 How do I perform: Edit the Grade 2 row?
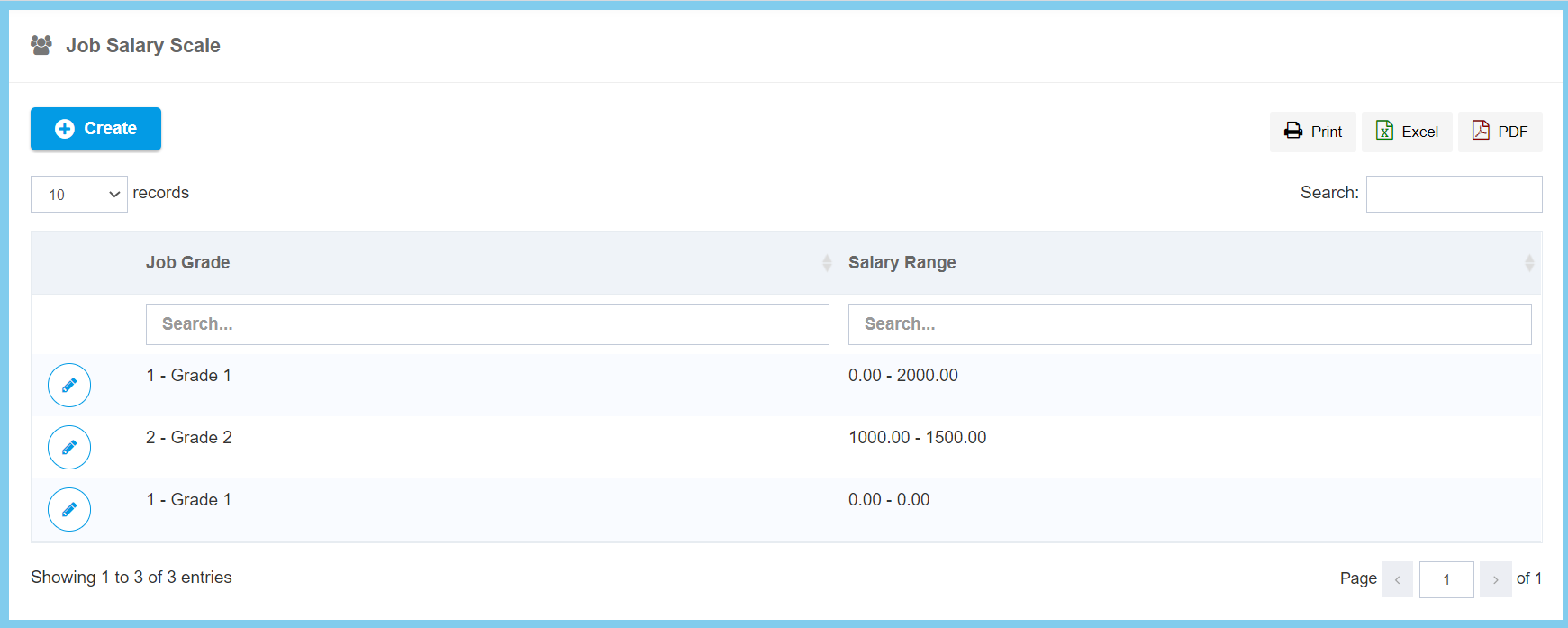(x=69, y=448)
